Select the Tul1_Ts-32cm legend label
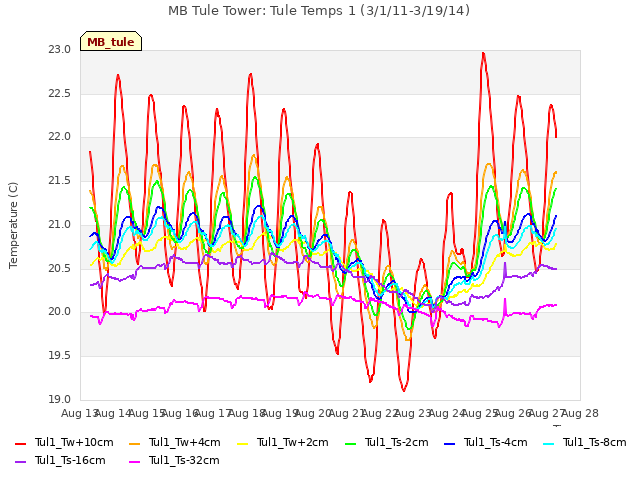Screen dimensions: 640x480 [x=184, y=460]
